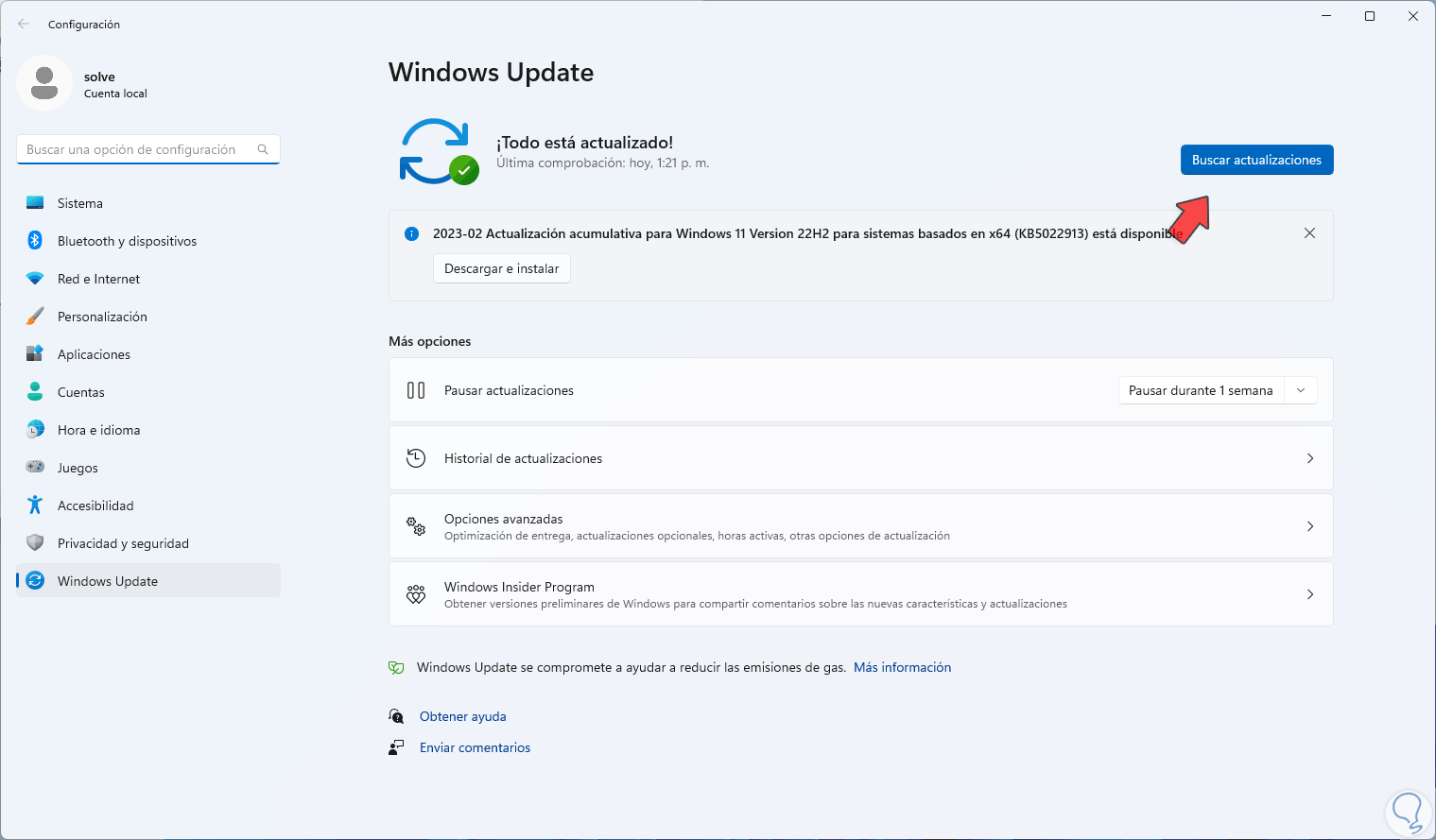This screenshot has width=1436, height=840.
Task: Click the Accesibilidad icon in sidebar
Action: coord(35,506)
